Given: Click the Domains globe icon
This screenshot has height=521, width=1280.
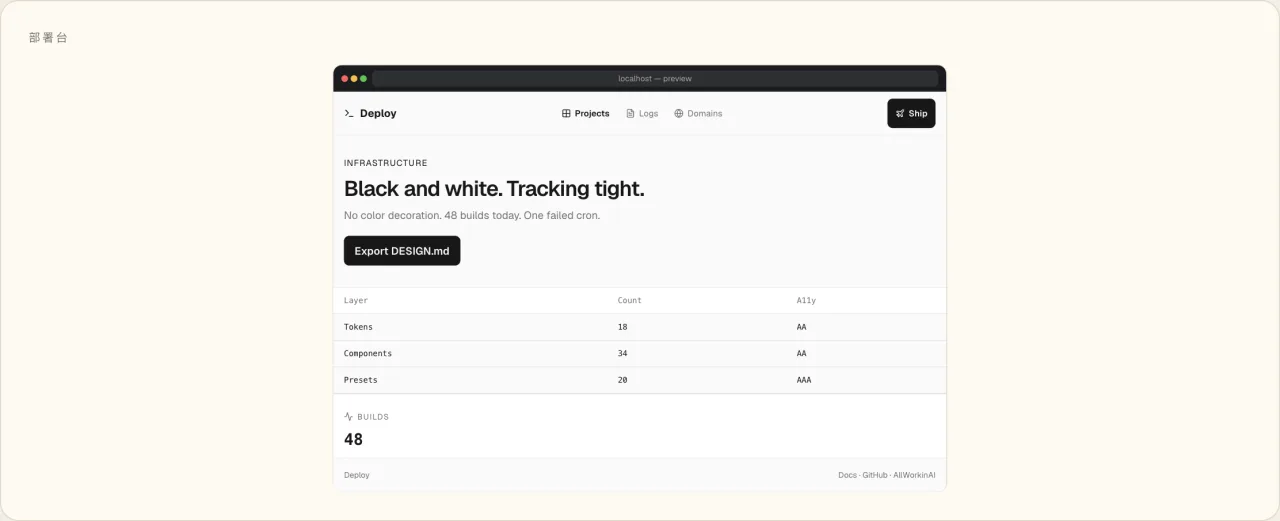Looking at the screenshot, I should 679,114.
